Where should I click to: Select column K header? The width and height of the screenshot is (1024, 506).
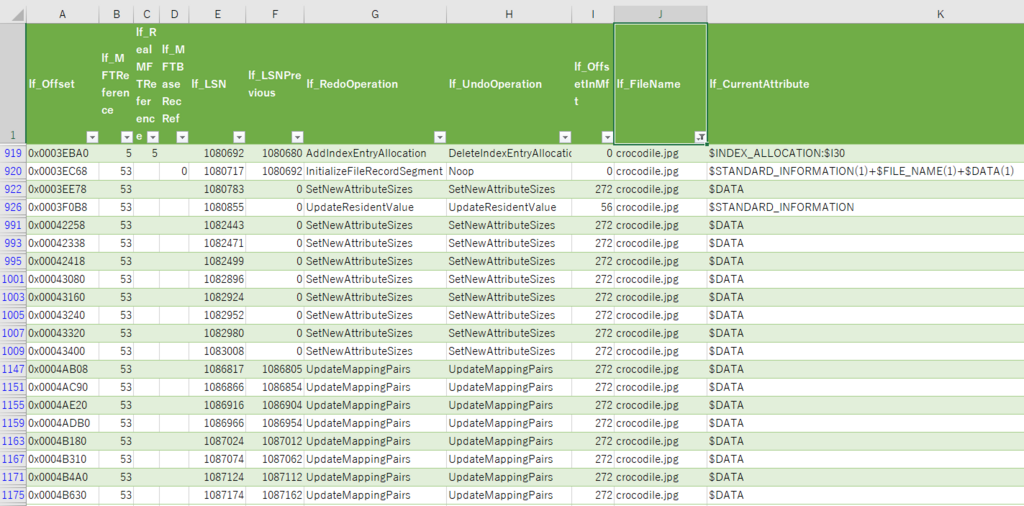865,14
